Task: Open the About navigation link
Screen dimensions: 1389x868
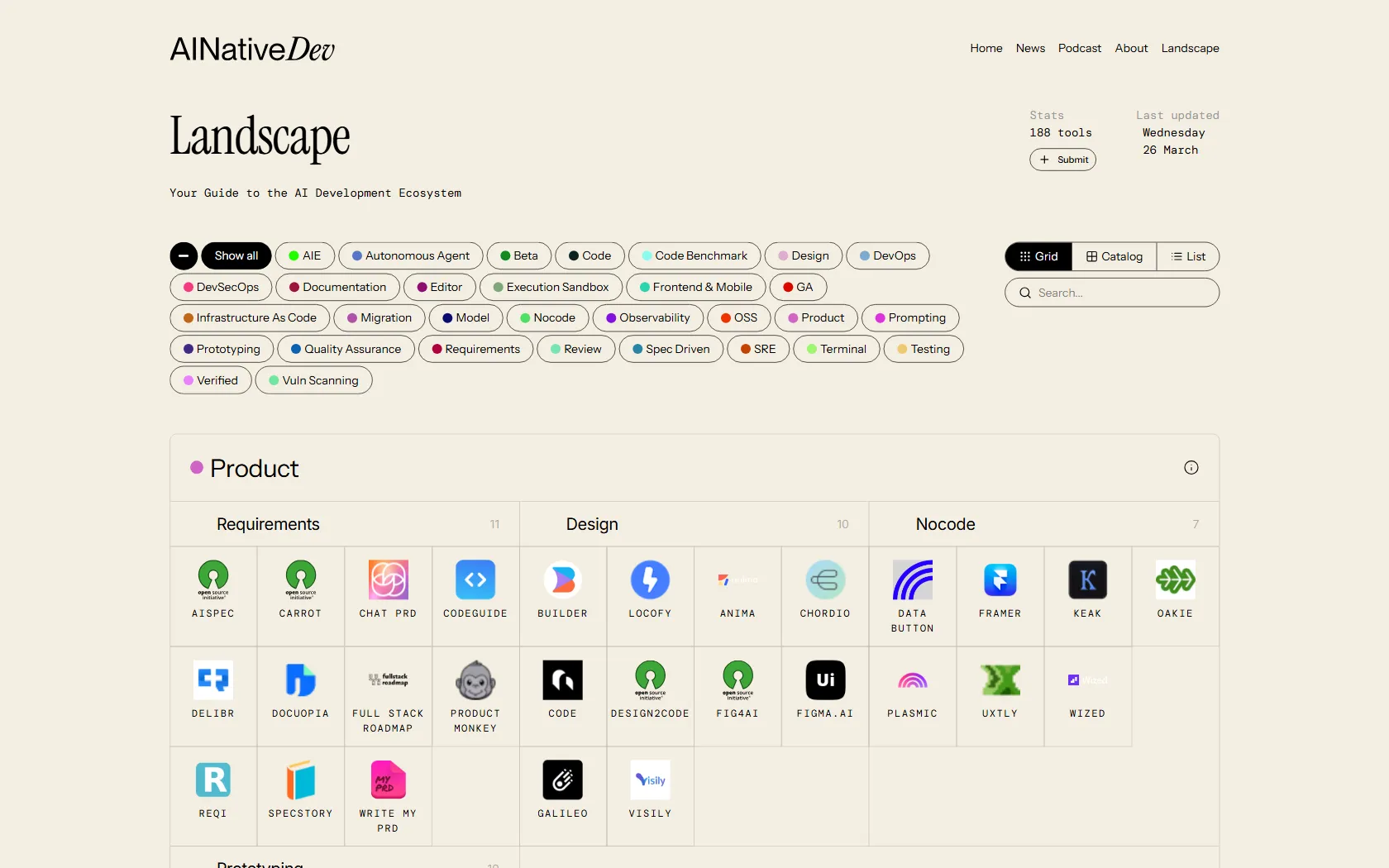Action: click(x=1131, y=48)
